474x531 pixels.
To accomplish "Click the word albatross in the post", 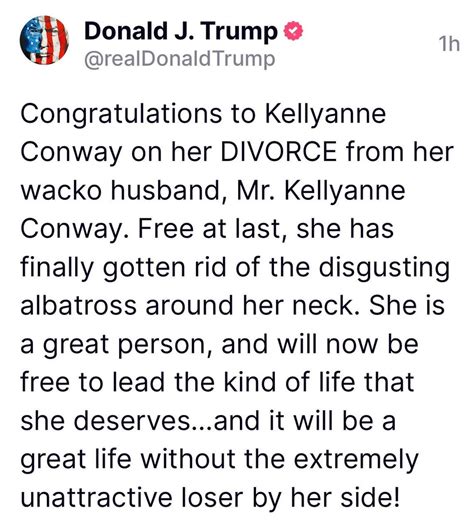I will (x=79, y=305).
